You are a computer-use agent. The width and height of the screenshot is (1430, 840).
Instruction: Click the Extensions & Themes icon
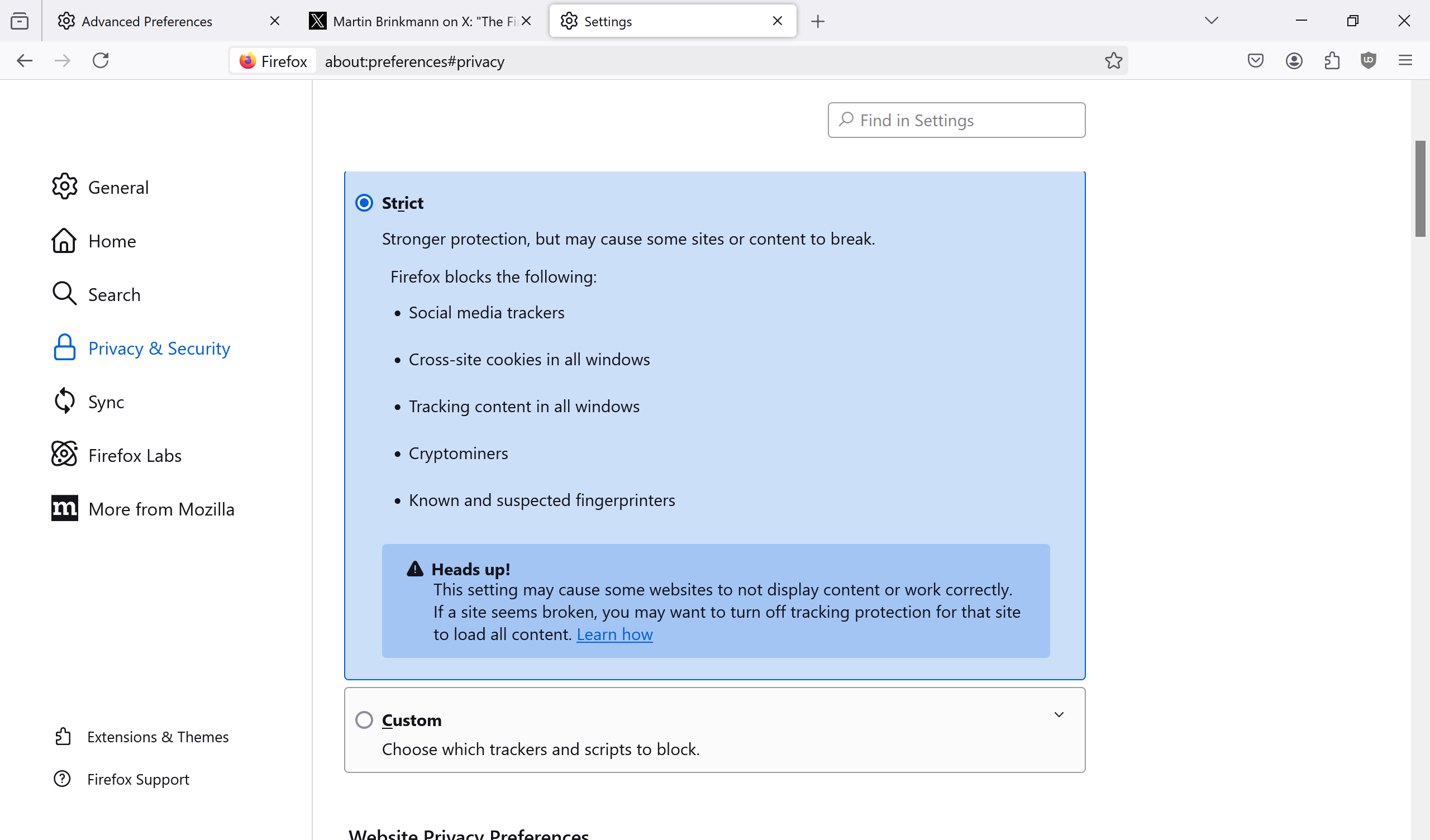(x=65, y=738)
